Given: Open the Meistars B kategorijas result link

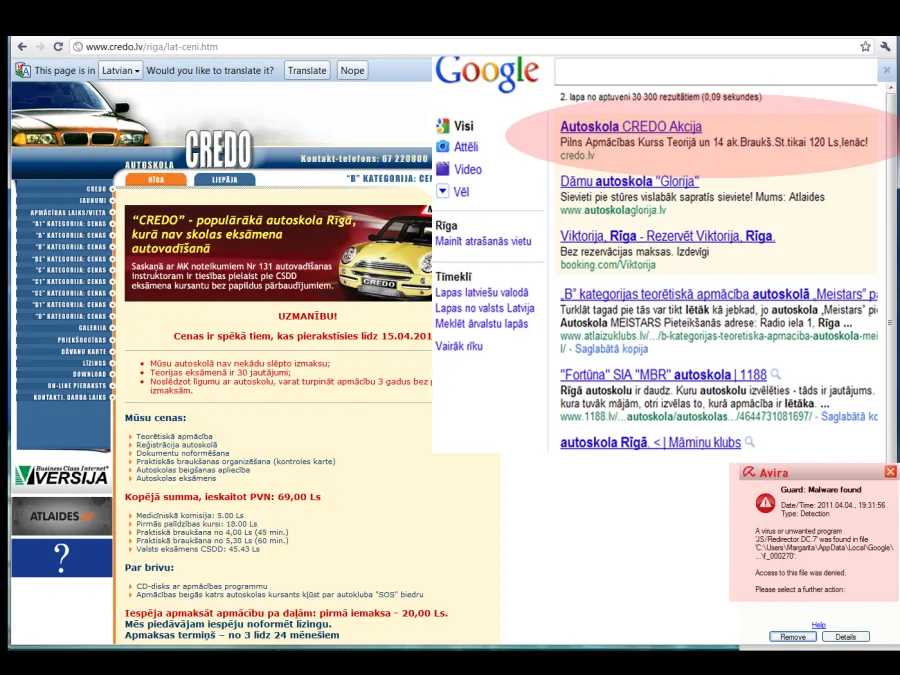Looking at the screenshot, I should click(719, 294).
